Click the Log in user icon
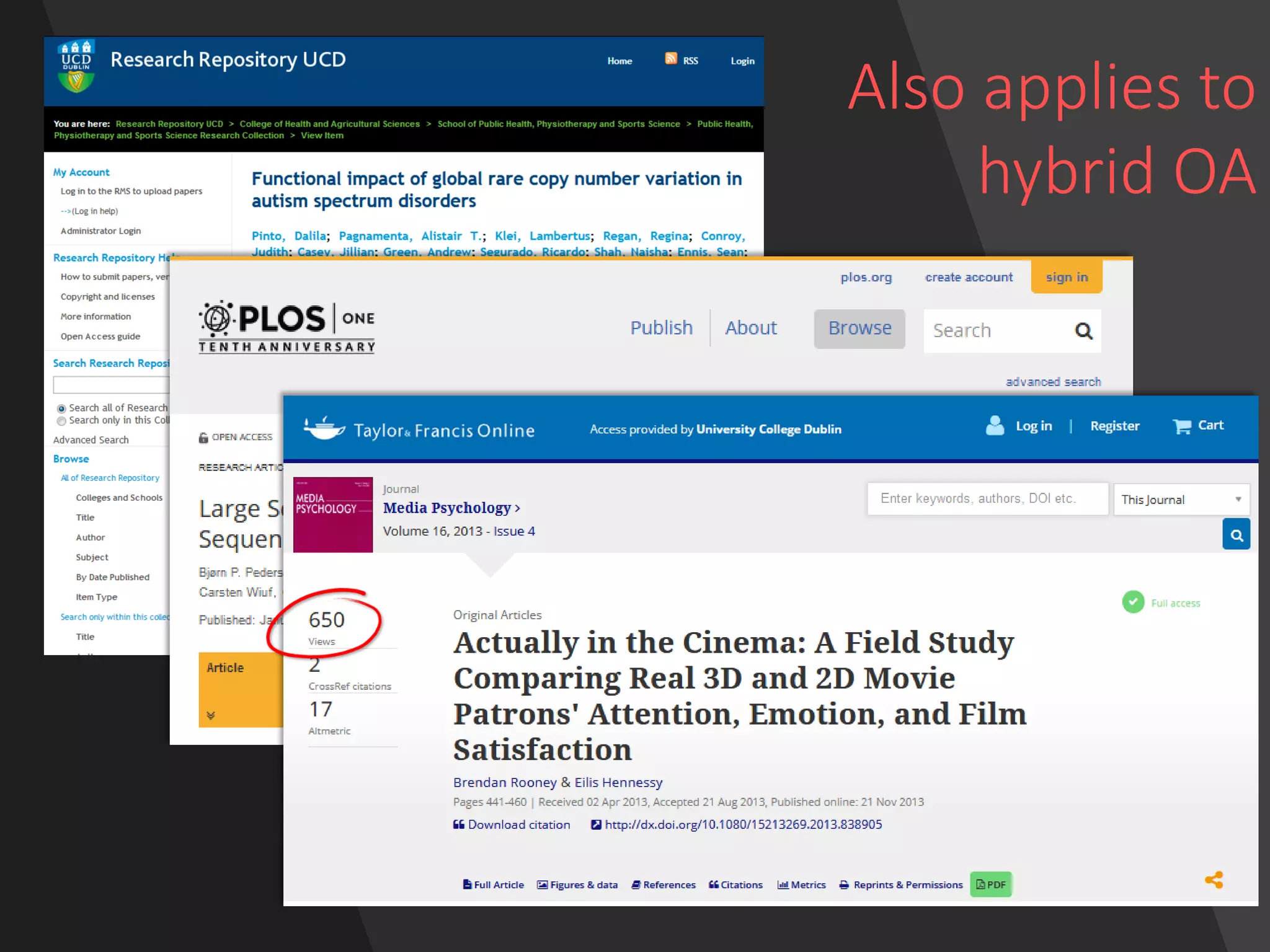Viewport: 1270px width, 952px height. point(995,426)
